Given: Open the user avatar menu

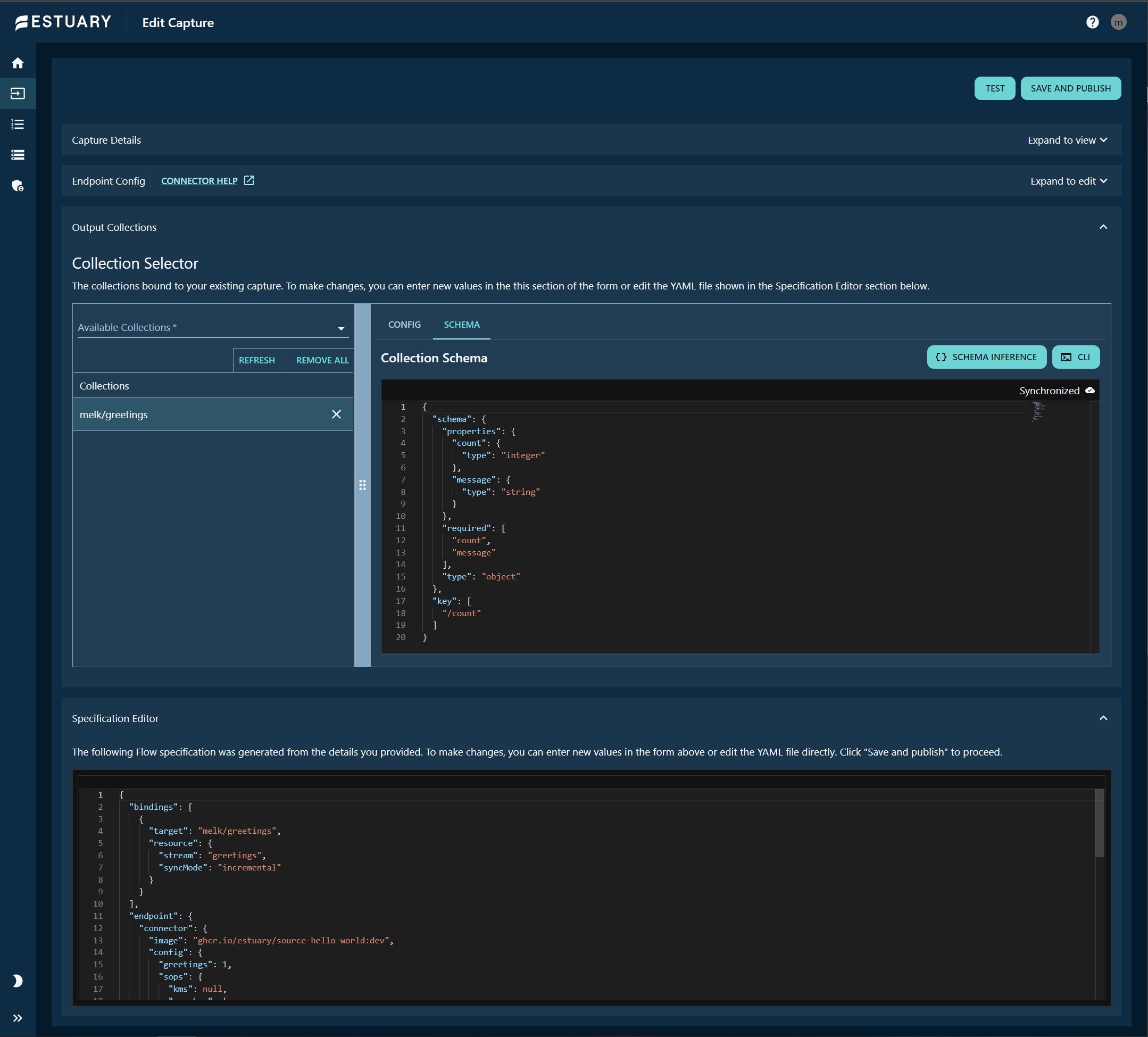Looking at the screenshot, I should (x=1118, y=22).
